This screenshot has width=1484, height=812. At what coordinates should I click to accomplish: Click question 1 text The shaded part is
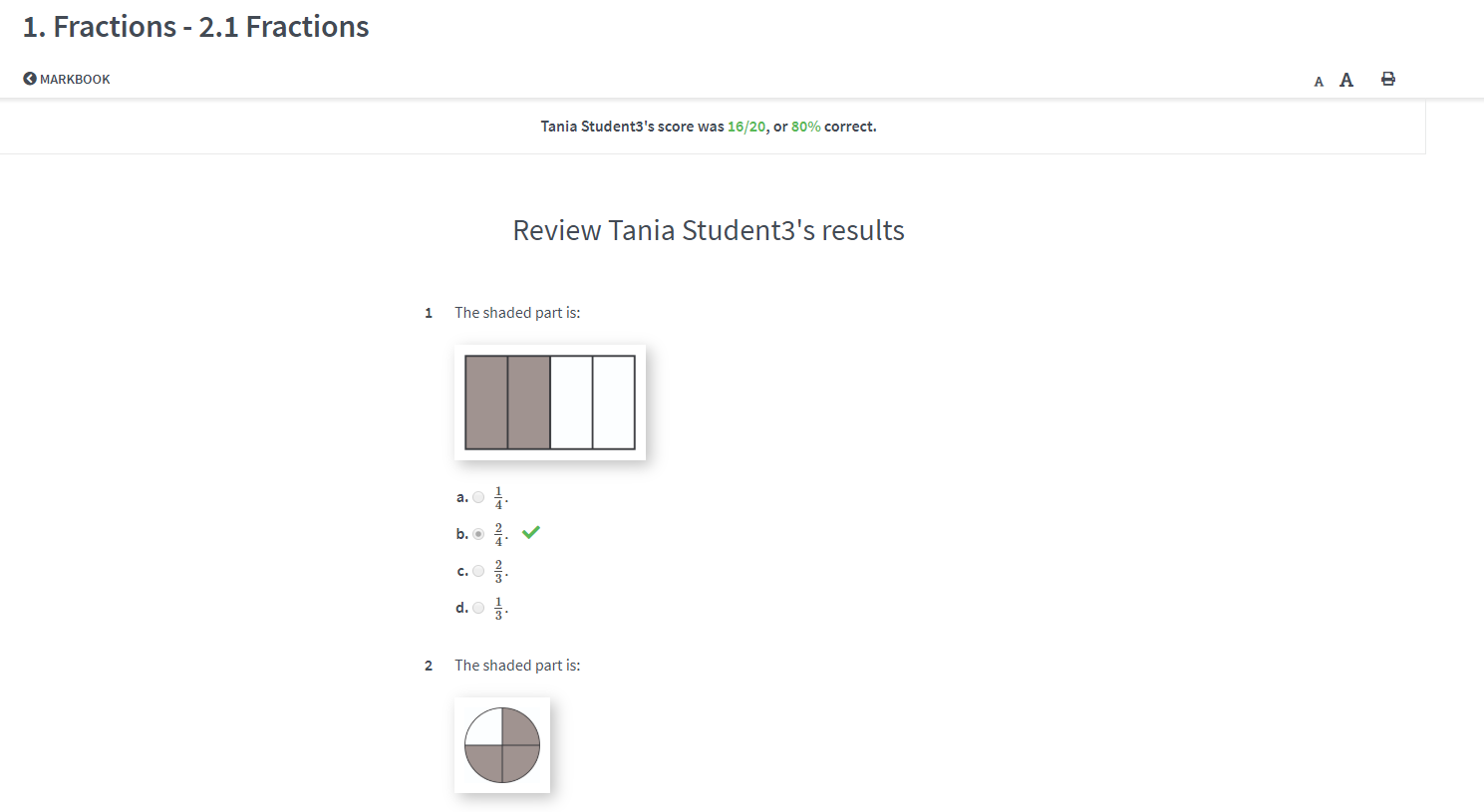click(517, 312)
